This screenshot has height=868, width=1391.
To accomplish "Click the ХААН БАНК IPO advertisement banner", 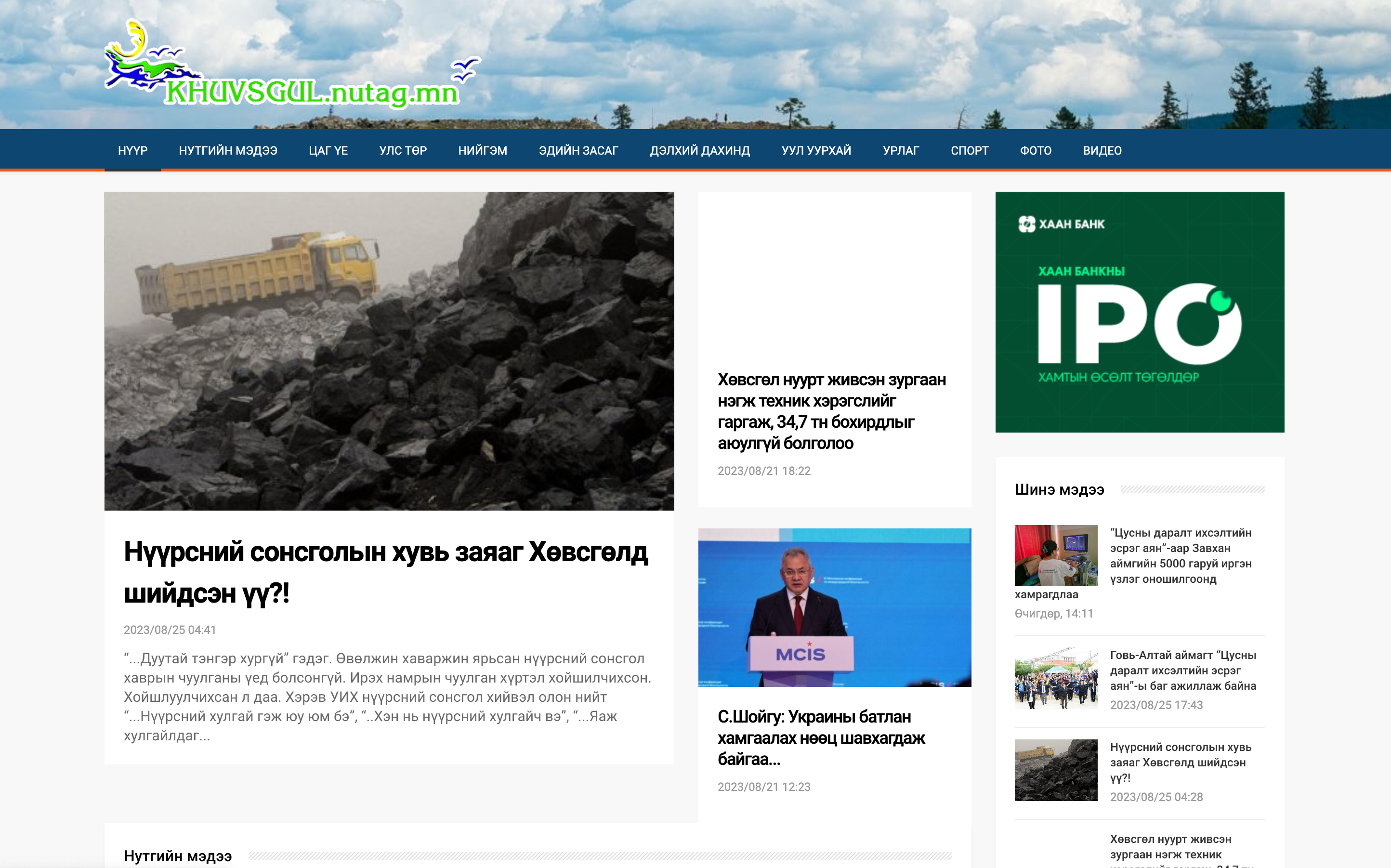I will tap(1139, 312).
